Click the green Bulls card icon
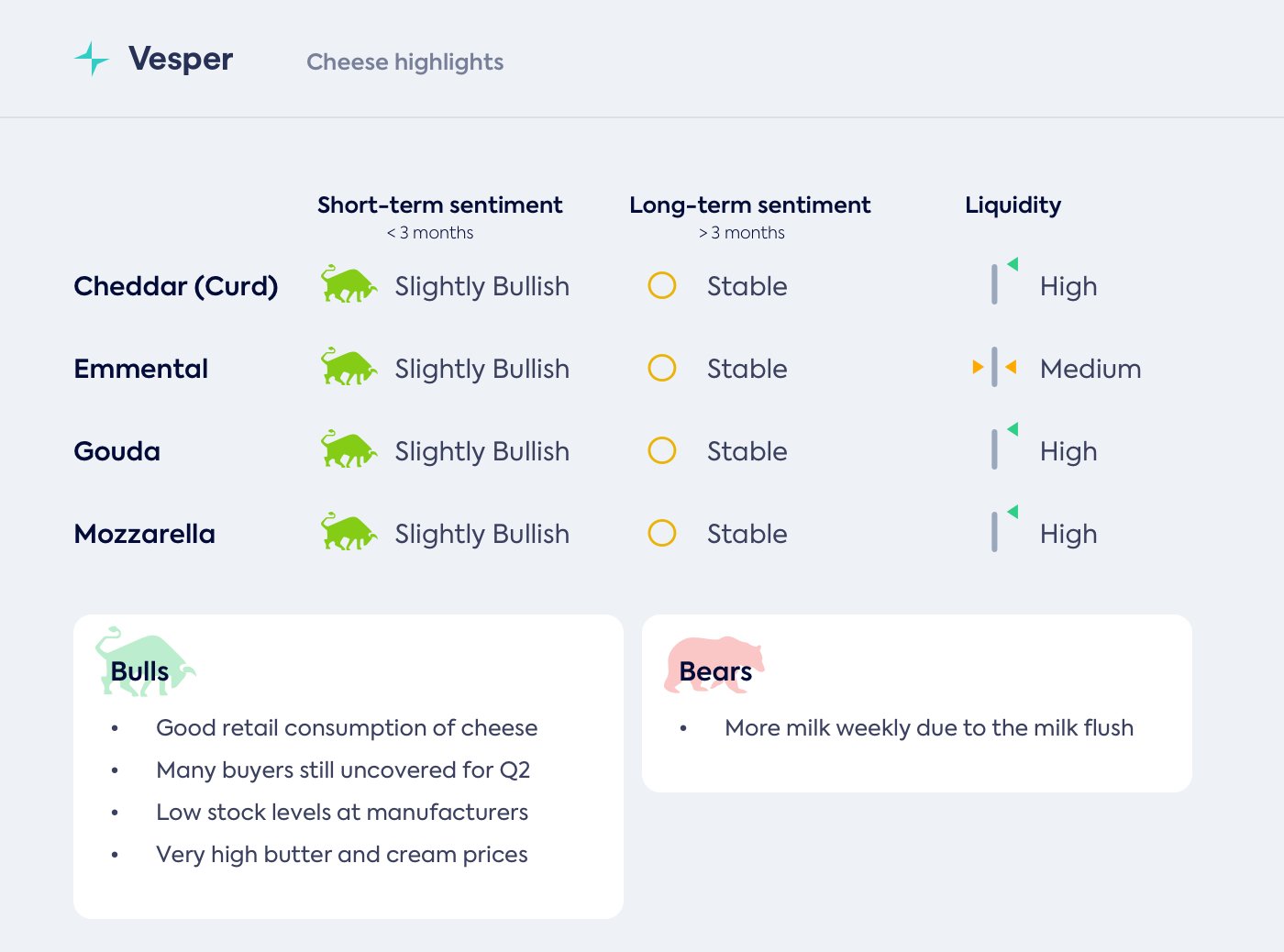This screenshot has width=1284, height=952. [x=144, y=662]
